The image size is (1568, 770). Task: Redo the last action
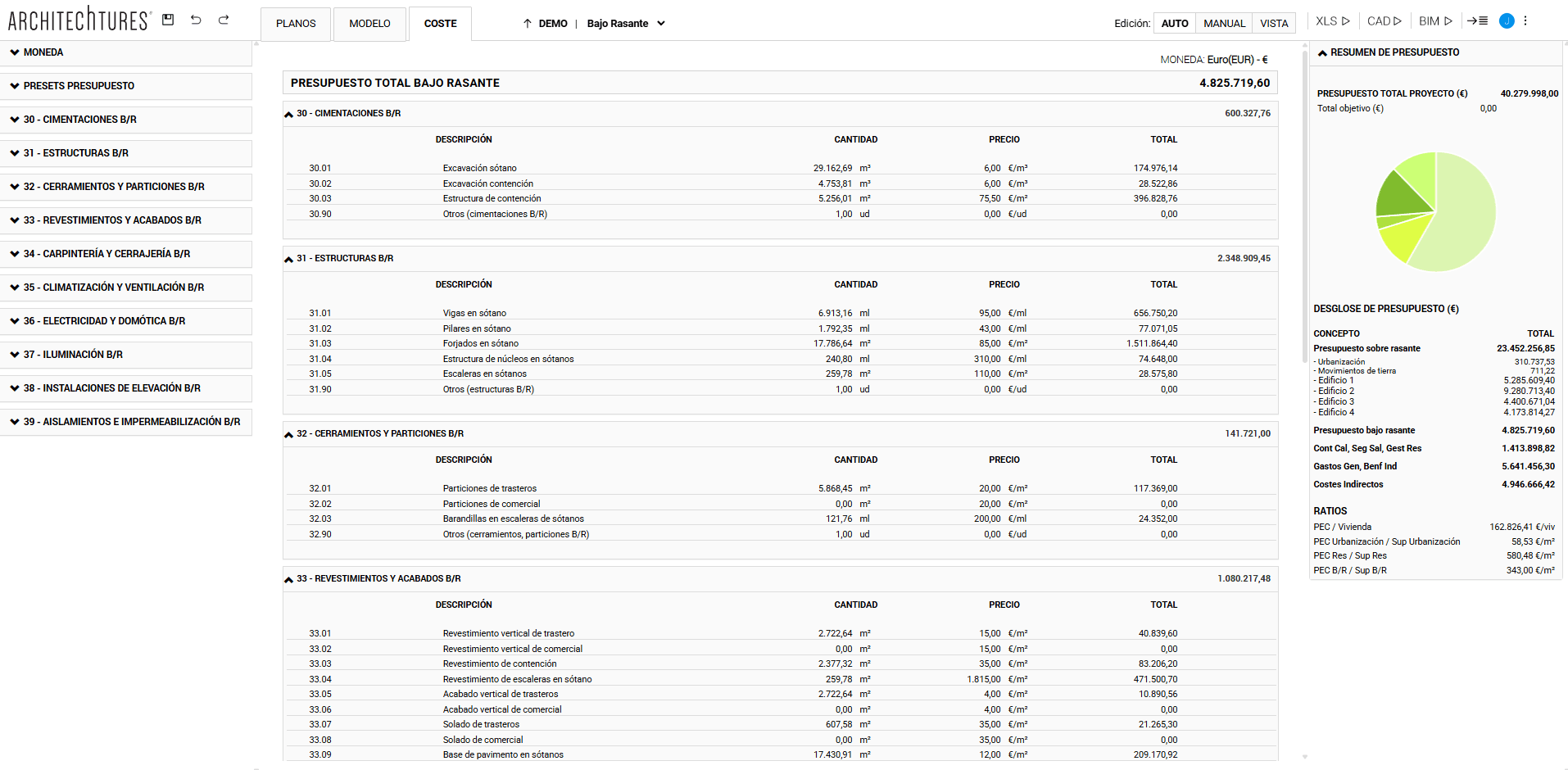tap(224, 20)
